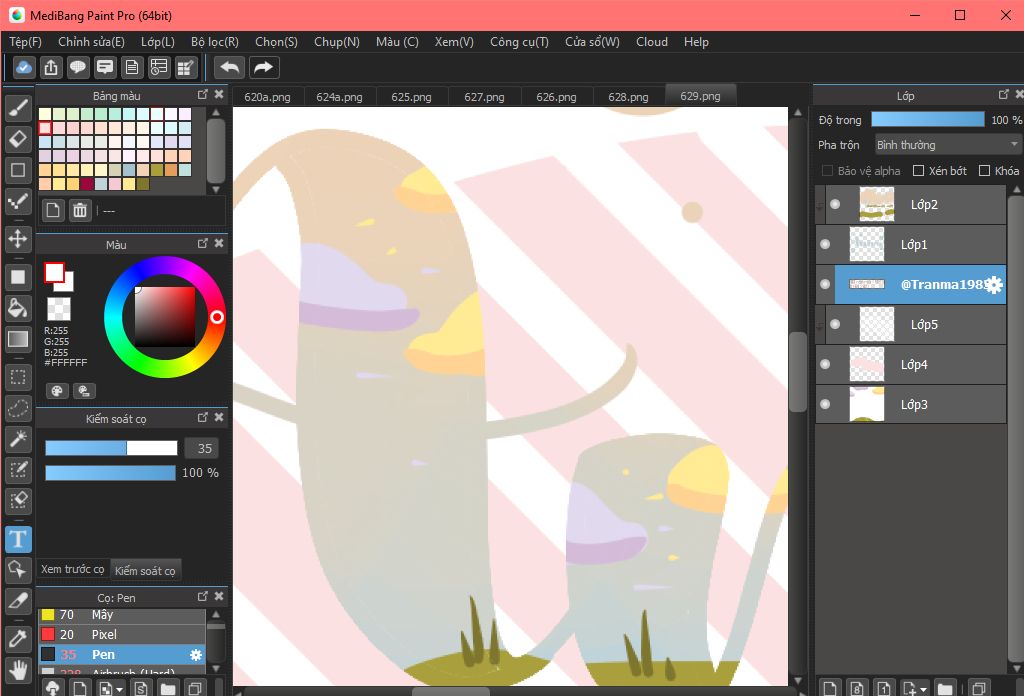The image size is (1024, 696).
Task: Click the cloud brush download icon
Action: (x=53, y=688)
